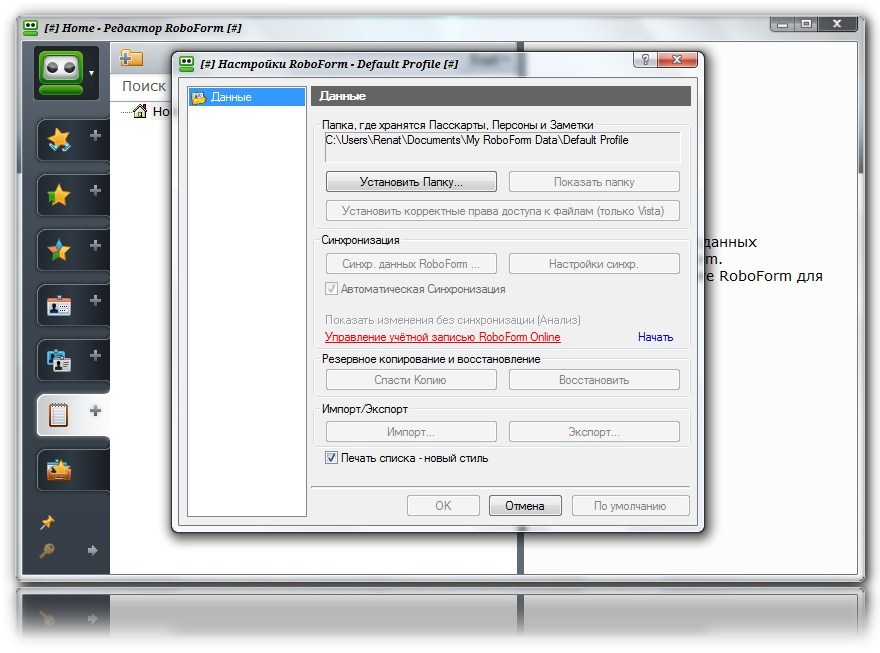
Task: Click the Импорт button
Action: pyautogui.click(x=411, y=432)
